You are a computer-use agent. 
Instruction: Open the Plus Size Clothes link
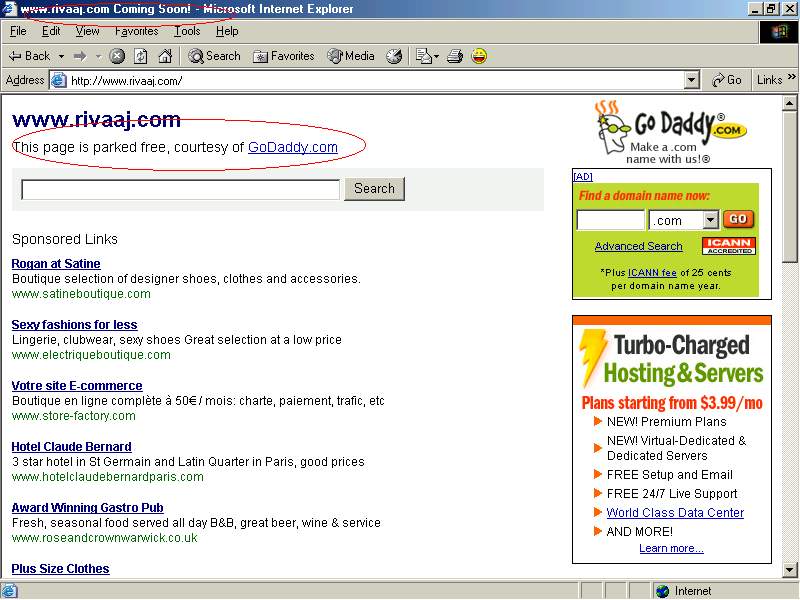(60, 569)
